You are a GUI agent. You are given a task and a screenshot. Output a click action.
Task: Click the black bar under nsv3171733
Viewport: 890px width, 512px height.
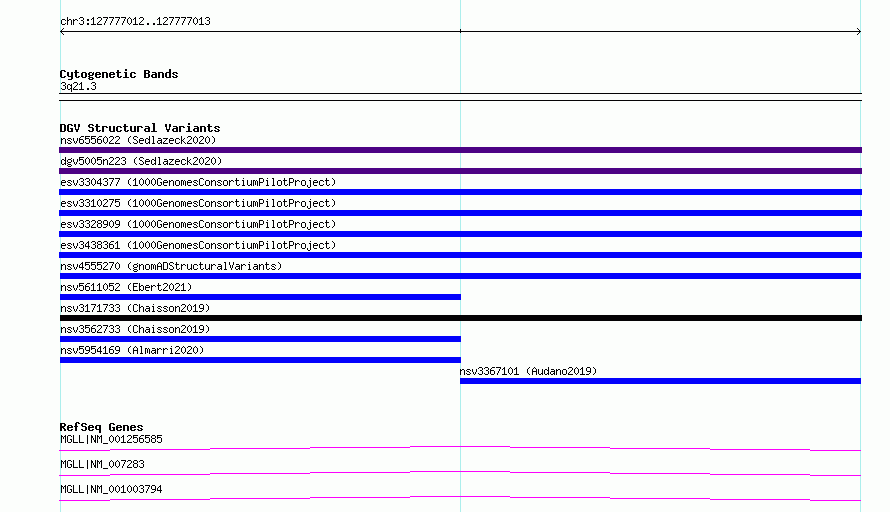(x=460, y=318)
